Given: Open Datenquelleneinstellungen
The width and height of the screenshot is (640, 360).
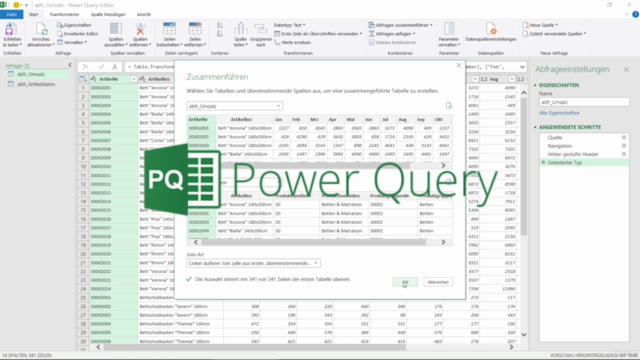Looking at the screenshot, I should 491,33.
